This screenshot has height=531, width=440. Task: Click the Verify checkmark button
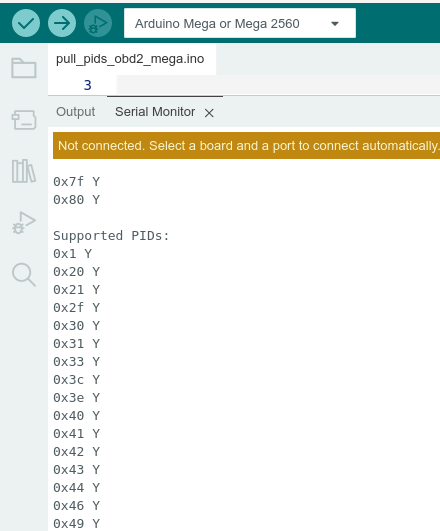(x=26, y=23)
